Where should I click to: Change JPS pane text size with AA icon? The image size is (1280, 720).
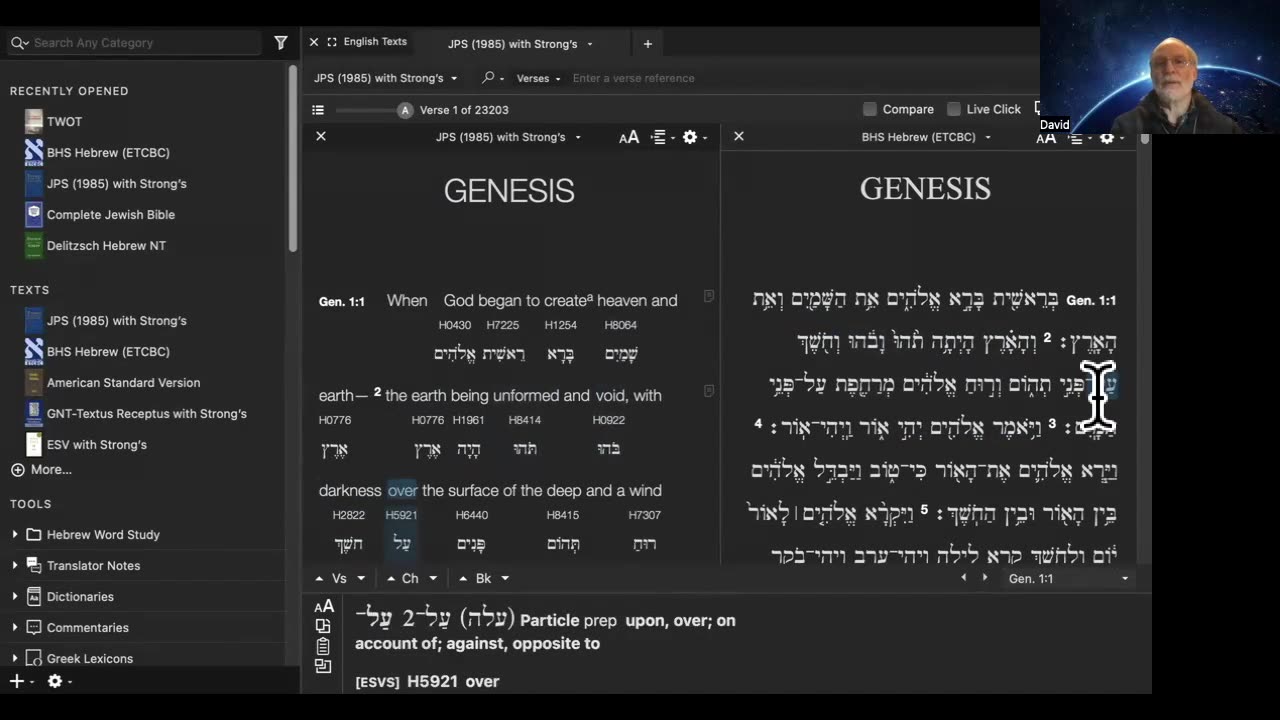(629, 137)
